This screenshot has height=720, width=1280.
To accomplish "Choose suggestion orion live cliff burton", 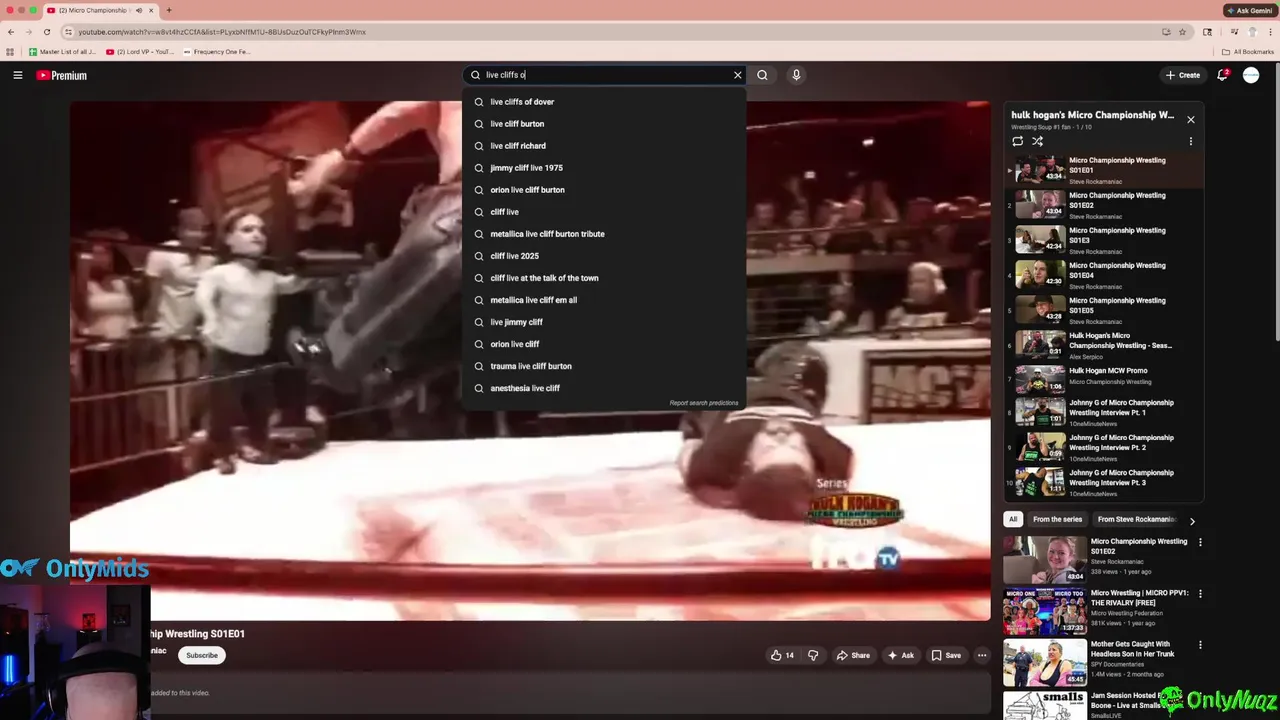I will click(604, 190).
